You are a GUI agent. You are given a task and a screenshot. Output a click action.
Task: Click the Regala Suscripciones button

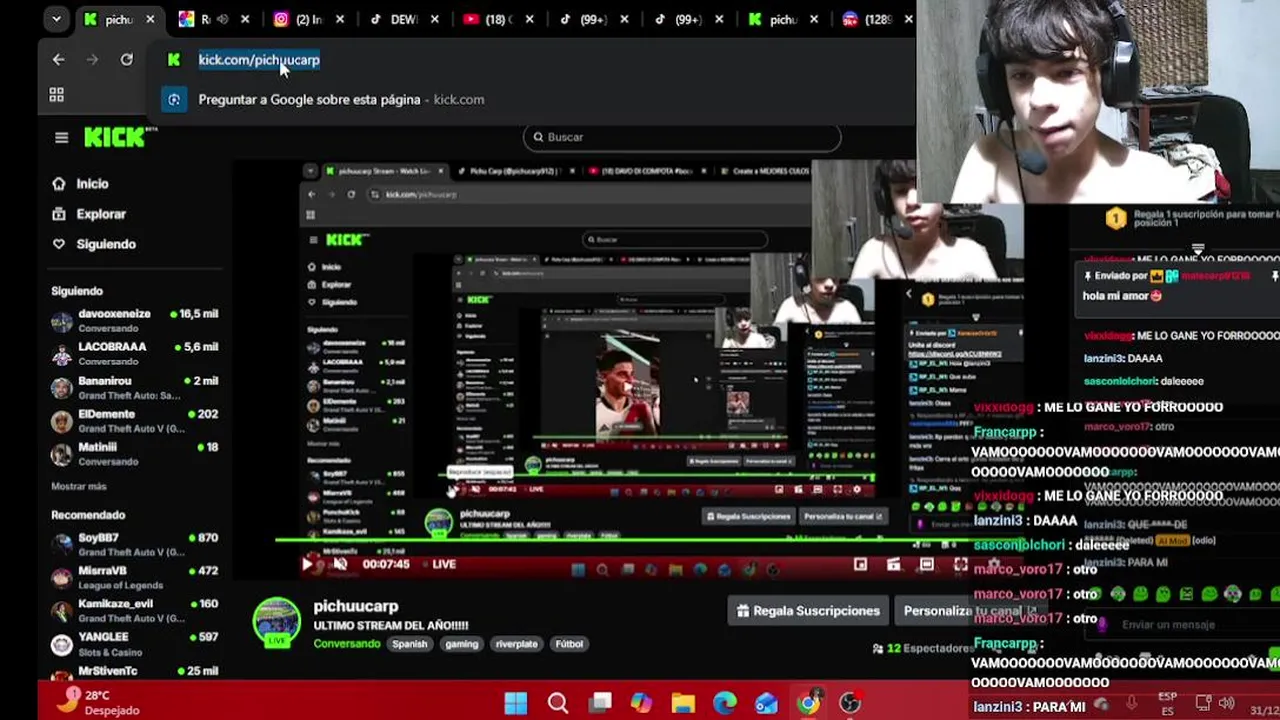click(x=808, y=611)
